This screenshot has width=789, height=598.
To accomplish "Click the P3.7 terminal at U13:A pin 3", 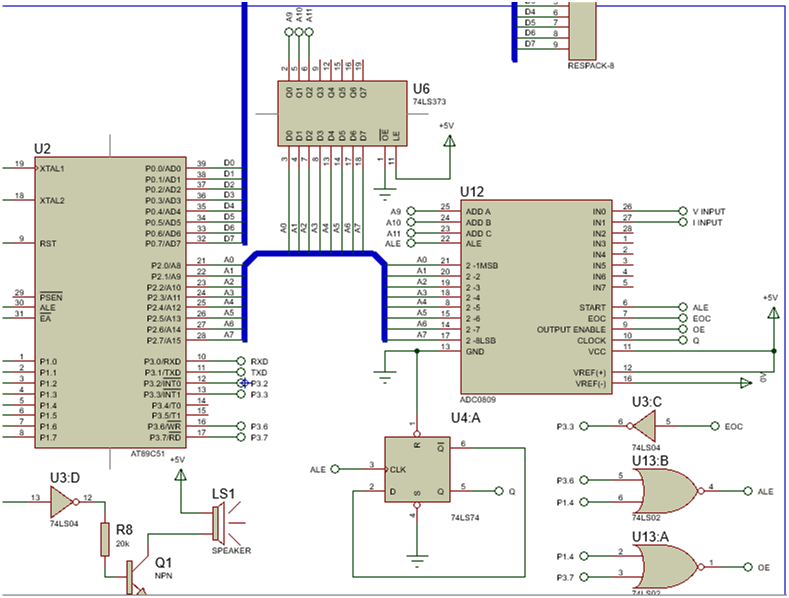I will pyautogui.click(x=584, y=577).
